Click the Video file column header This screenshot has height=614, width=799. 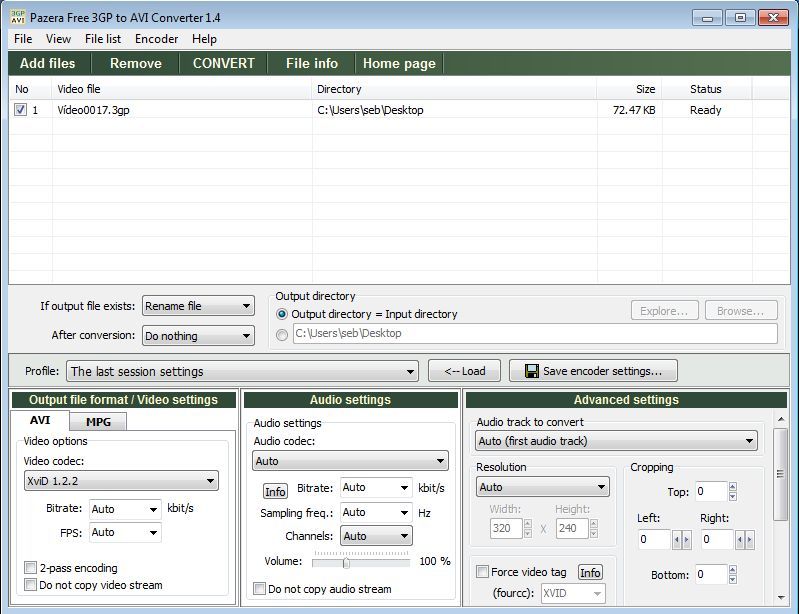pos(181,89)
